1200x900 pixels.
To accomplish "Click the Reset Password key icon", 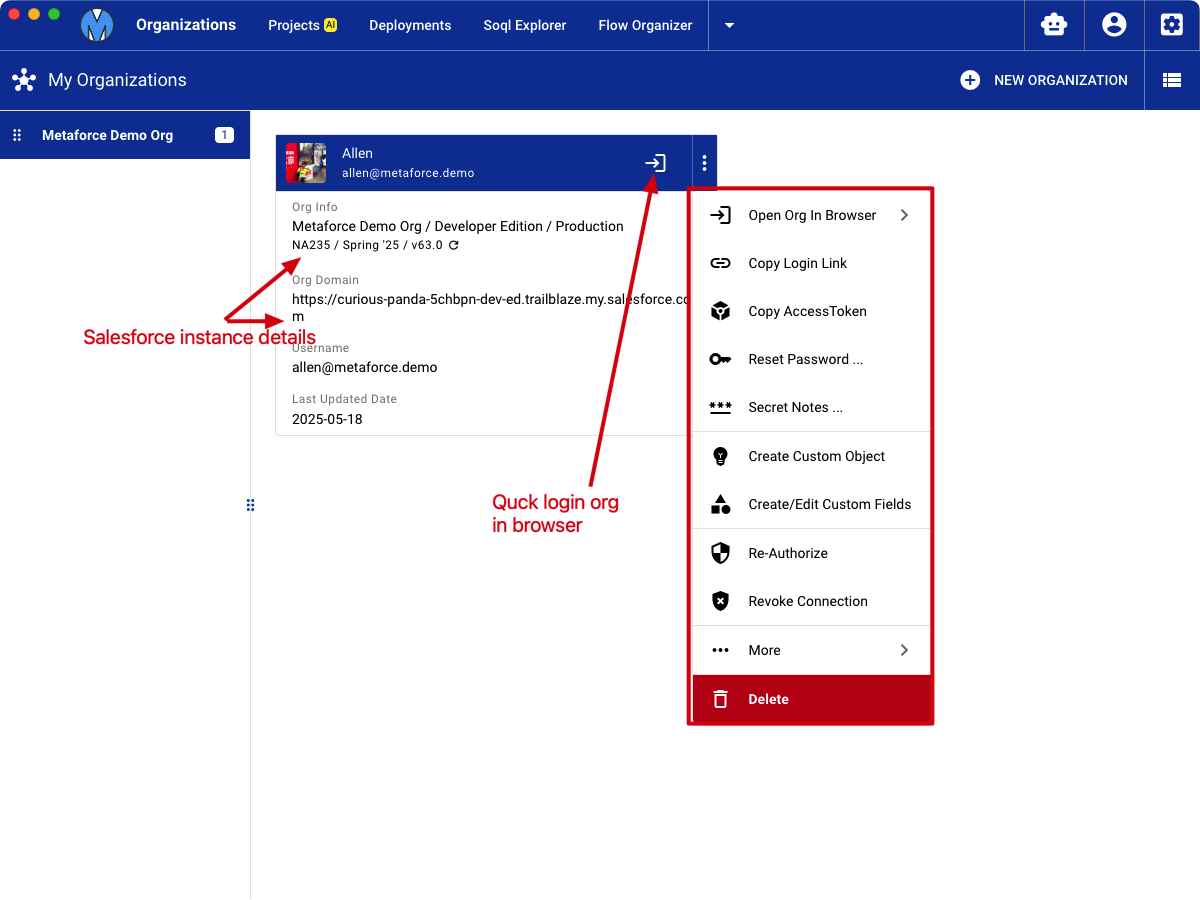I will point(720,359).
